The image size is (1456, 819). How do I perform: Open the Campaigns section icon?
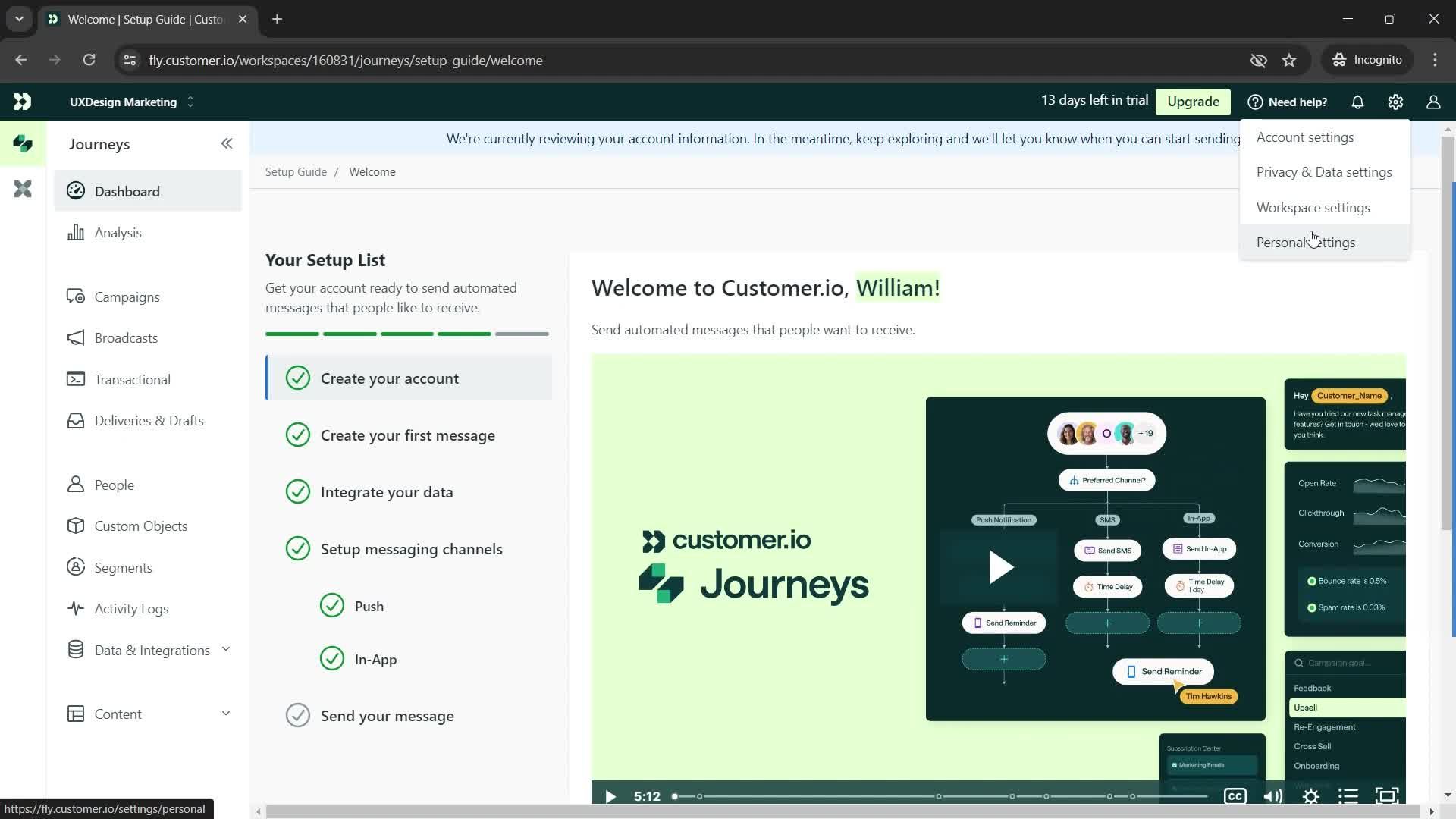click(x=76, y=297)
